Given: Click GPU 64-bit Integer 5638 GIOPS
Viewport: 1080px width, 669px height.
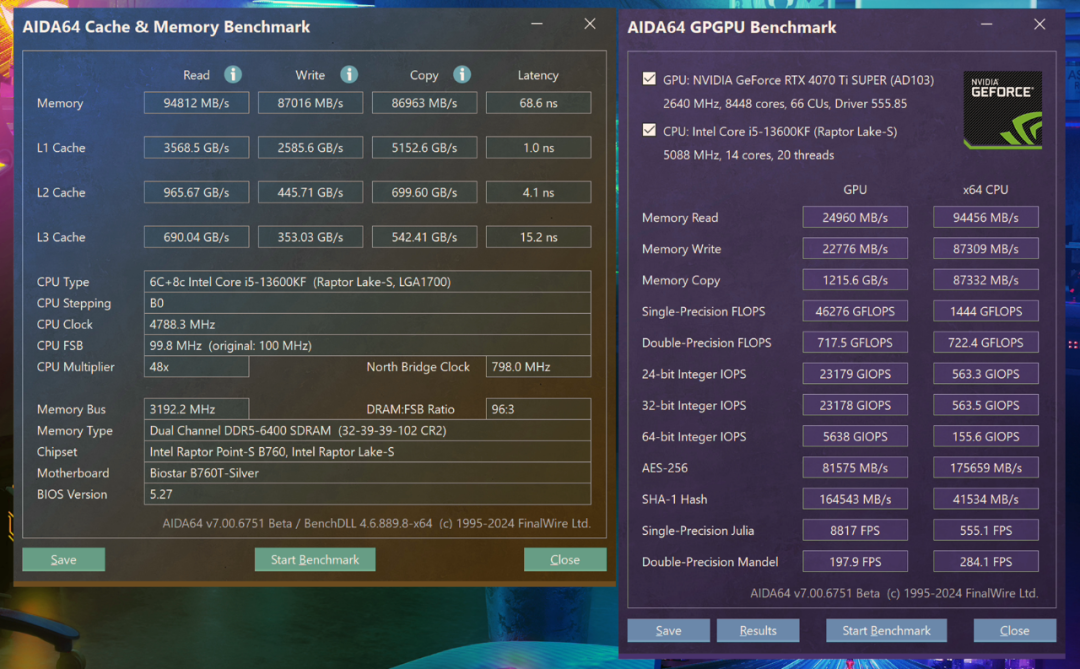Looking at the screenshot, I should (855, 437).
